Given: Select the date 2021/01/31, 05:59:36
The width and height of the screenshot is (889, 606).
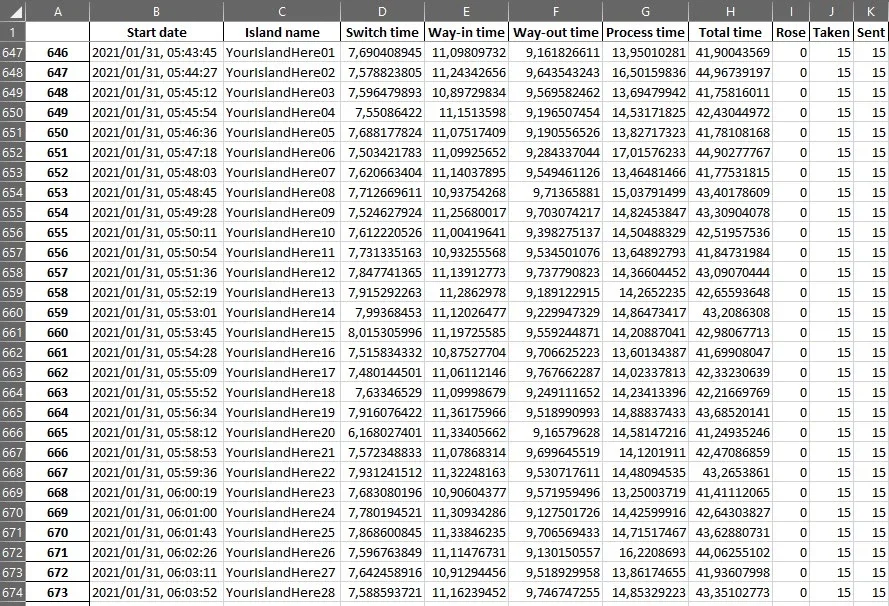Looking at the screenshot, I should pyautogui.click(x=156, y=472).
